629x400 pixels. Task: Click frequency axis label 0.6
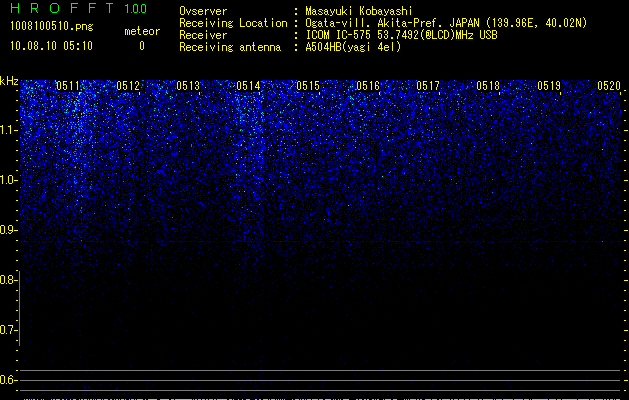tap(8, 380)
